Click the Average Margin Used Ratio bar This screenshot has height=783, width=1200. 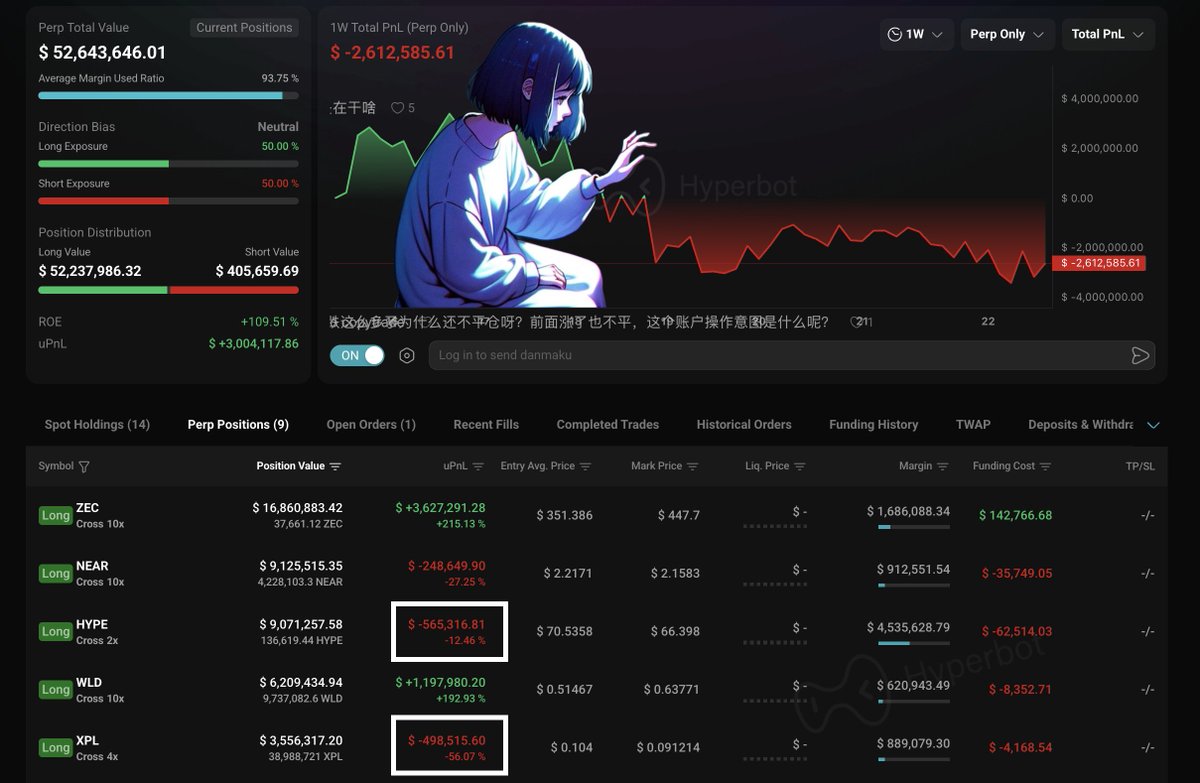click(x=168, y=96)
